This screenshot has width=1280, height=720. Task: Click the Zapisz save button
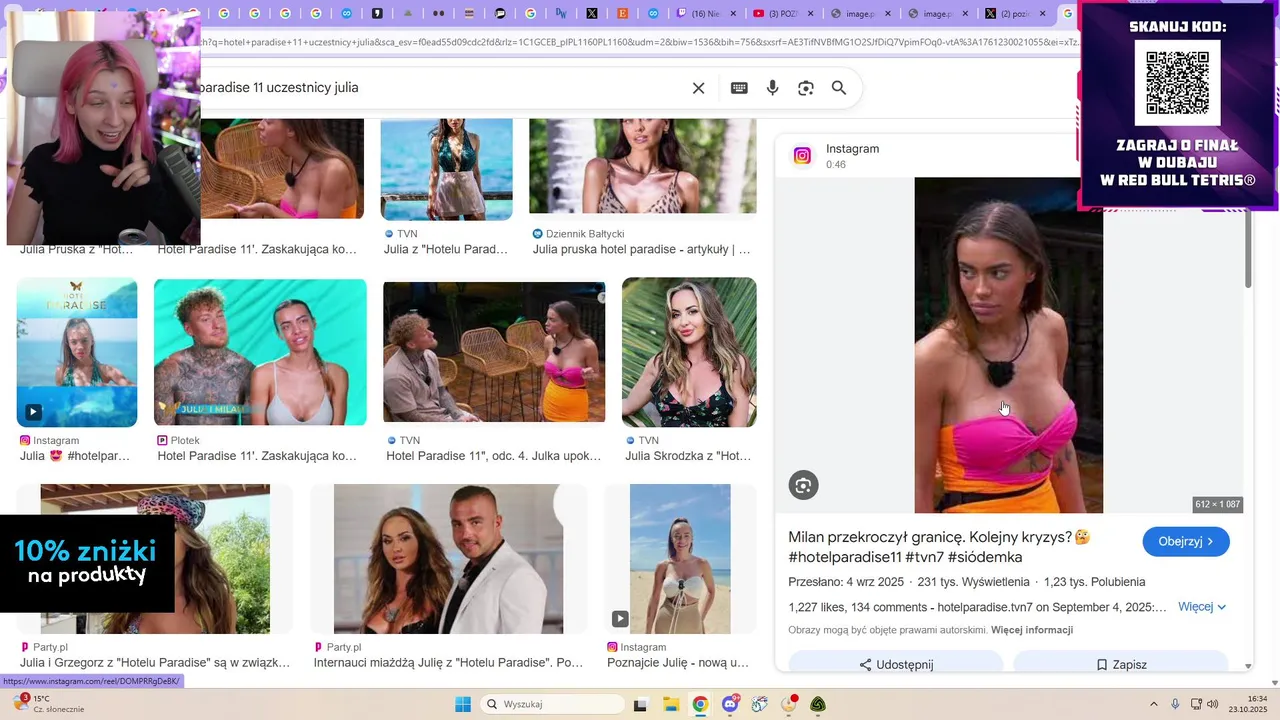tap(1120, 664)
